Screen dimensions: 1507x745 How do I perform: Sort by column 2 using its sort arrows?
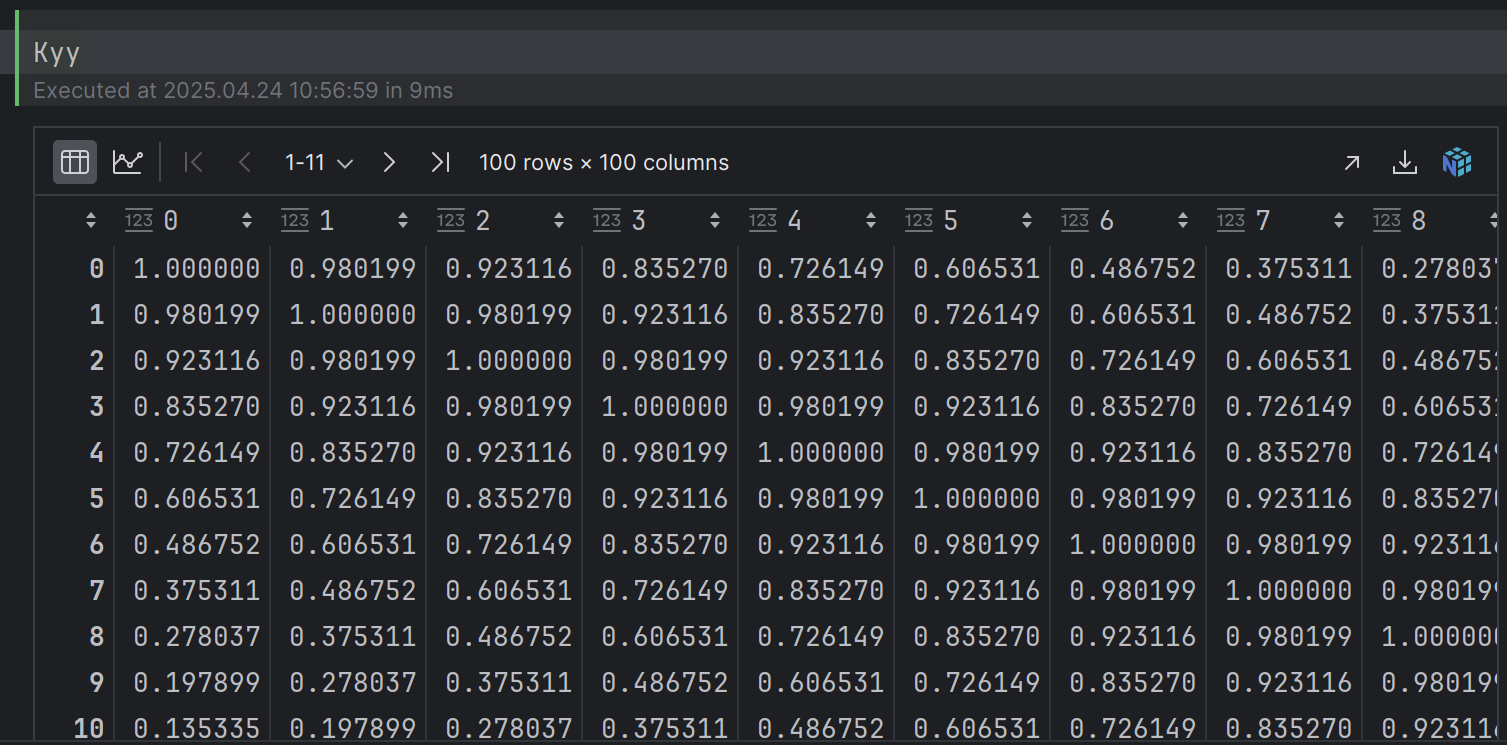[x=559, y=221]
